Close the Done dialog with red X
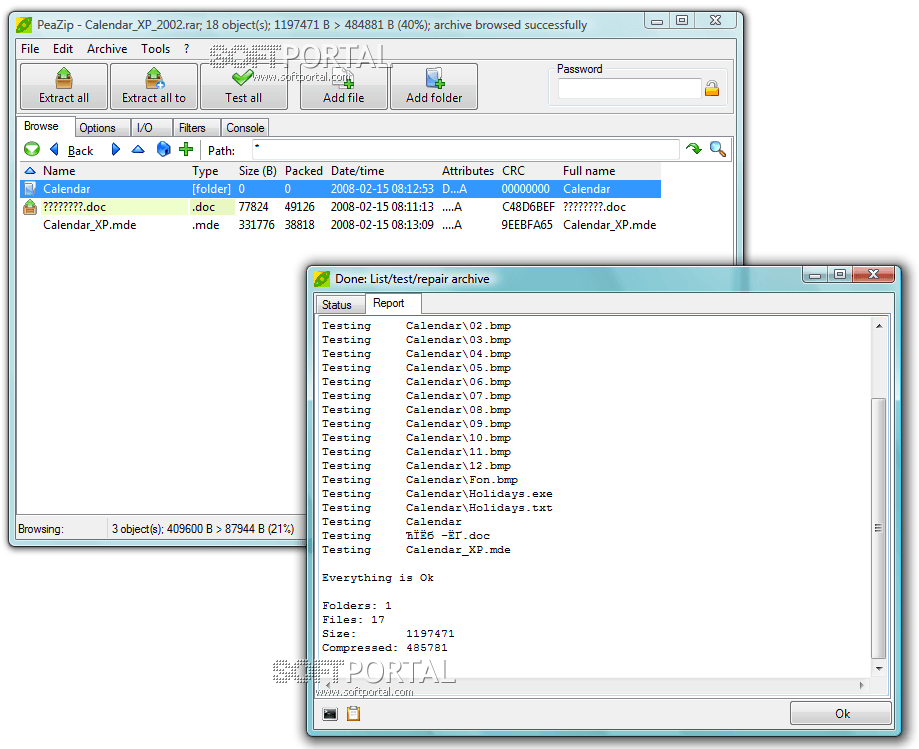 873,274
